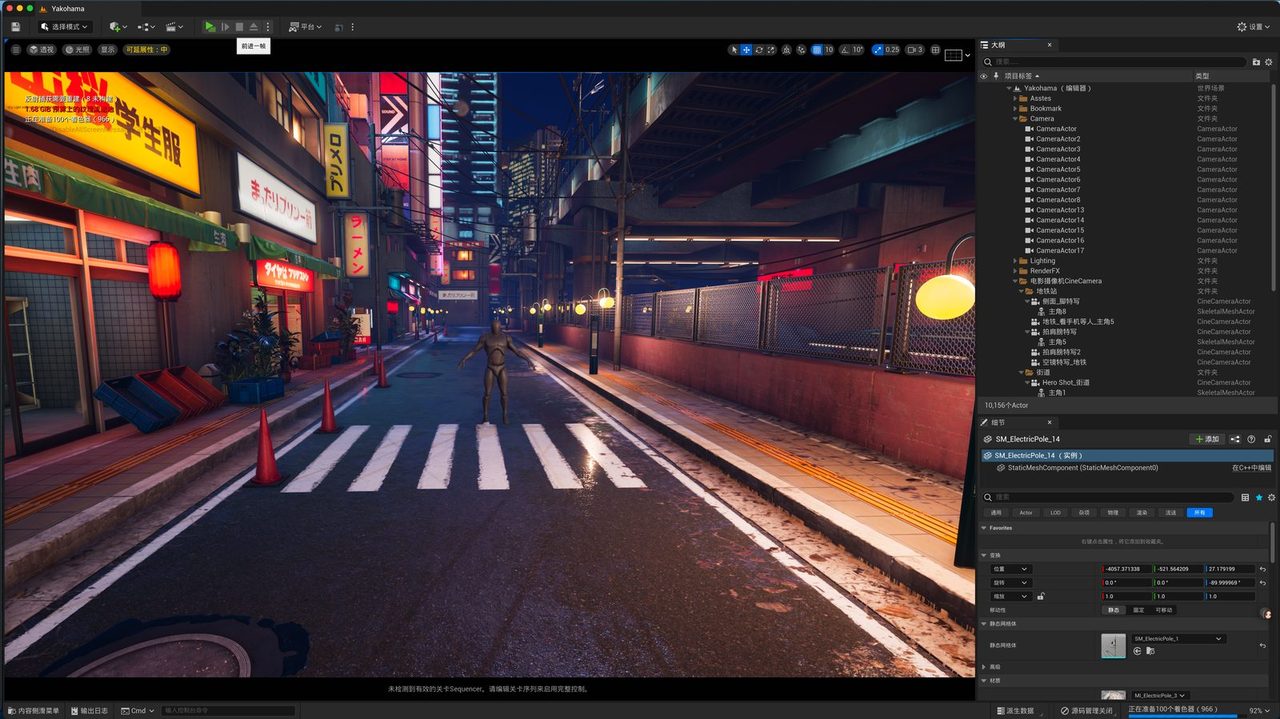This screenshot has width=1280, height=719.
Task: Click the Details help question mark icon
Action: click(1251, 439)
